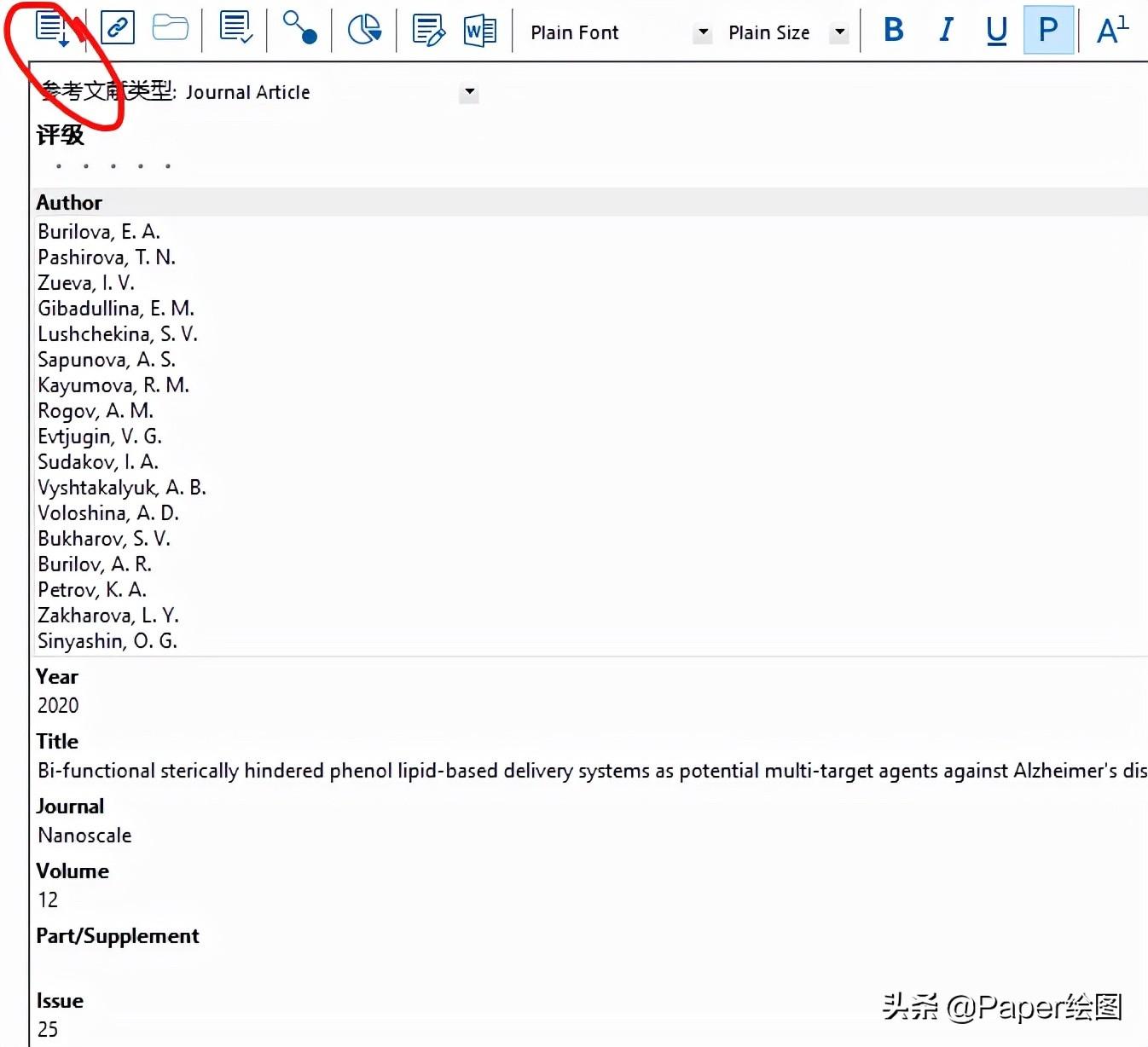The image size is (1148, 1047).
Task: Open the pie chart figure icon
Action: [x=364, y=30]
